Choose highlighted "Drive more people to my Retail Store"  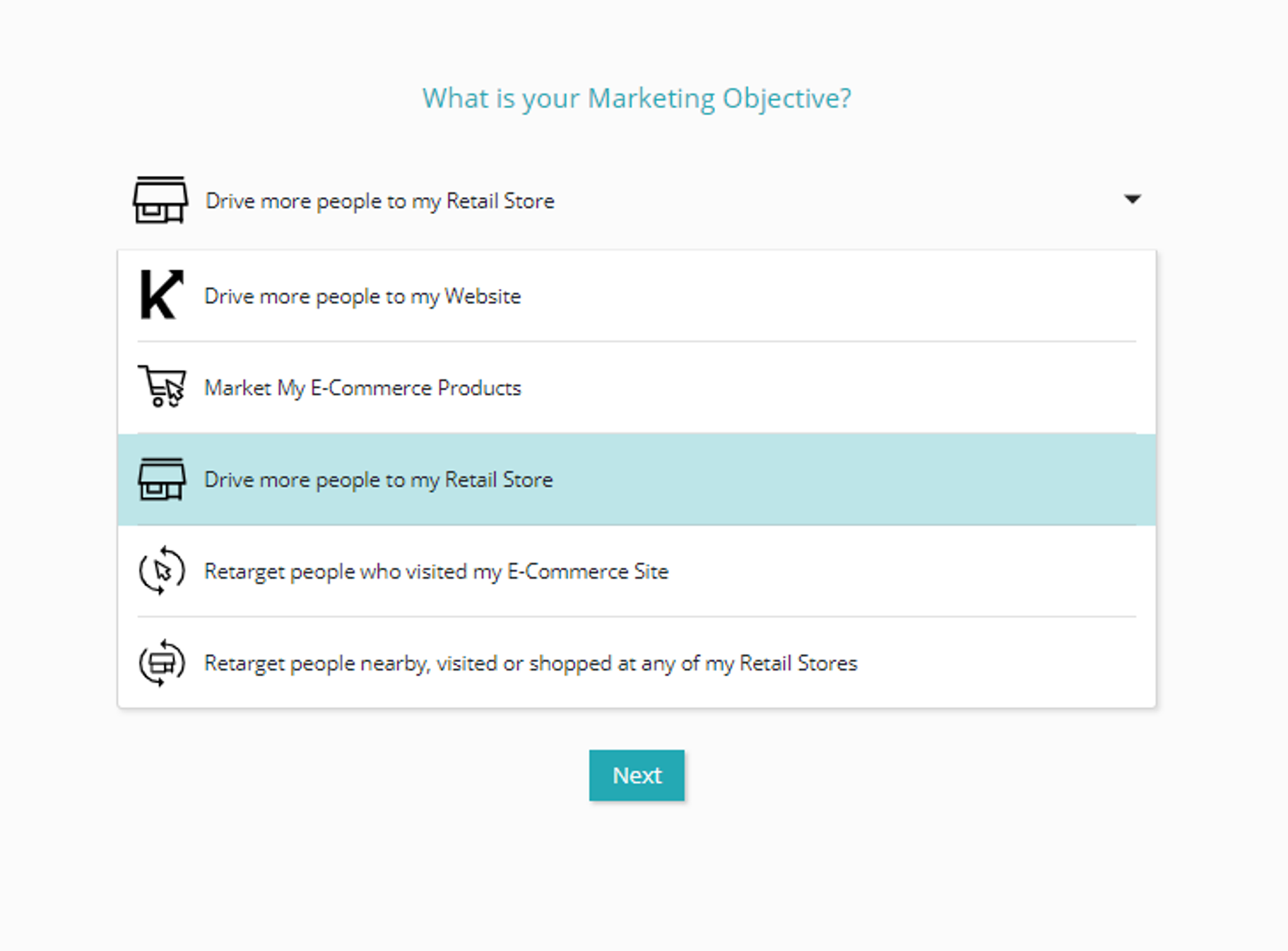tap(378, 480)
